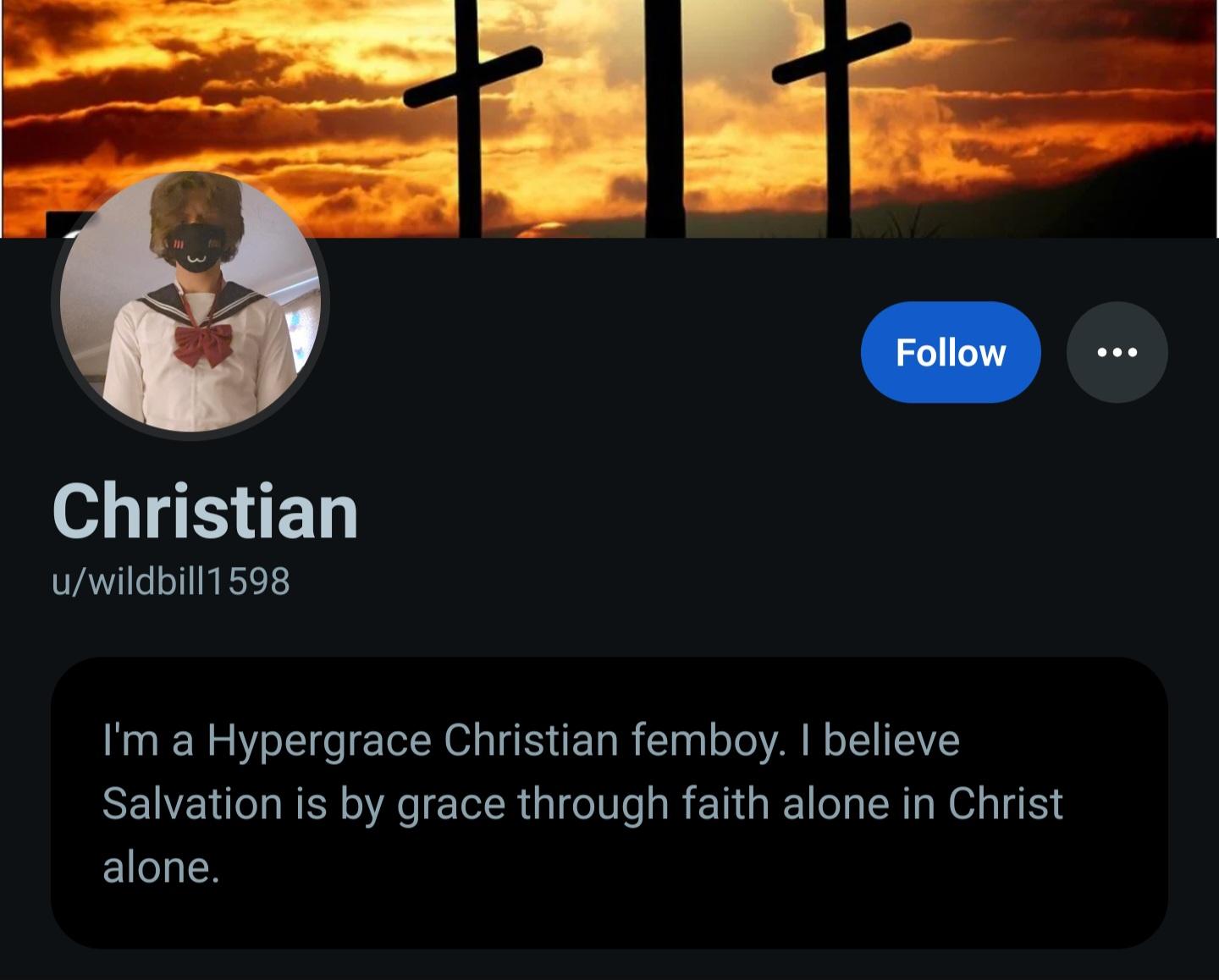The width and height of the screenshot is (1219, 980).
Task: Open the three-dot more options menu
Action: 1117,352
